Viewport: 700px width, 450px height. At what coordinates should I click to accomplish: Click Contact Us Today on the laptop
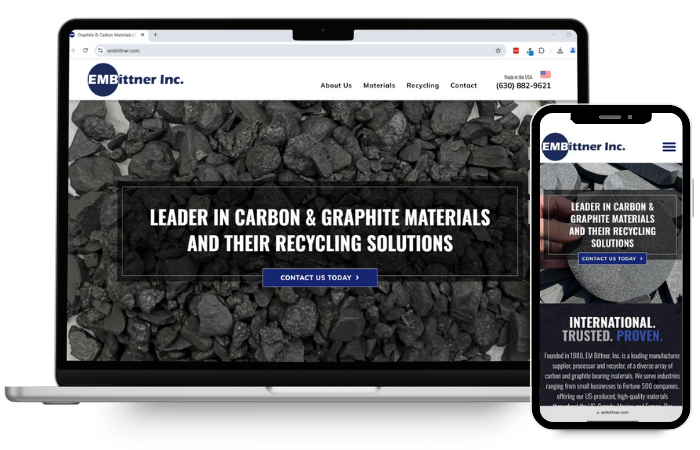coord(320,277)
